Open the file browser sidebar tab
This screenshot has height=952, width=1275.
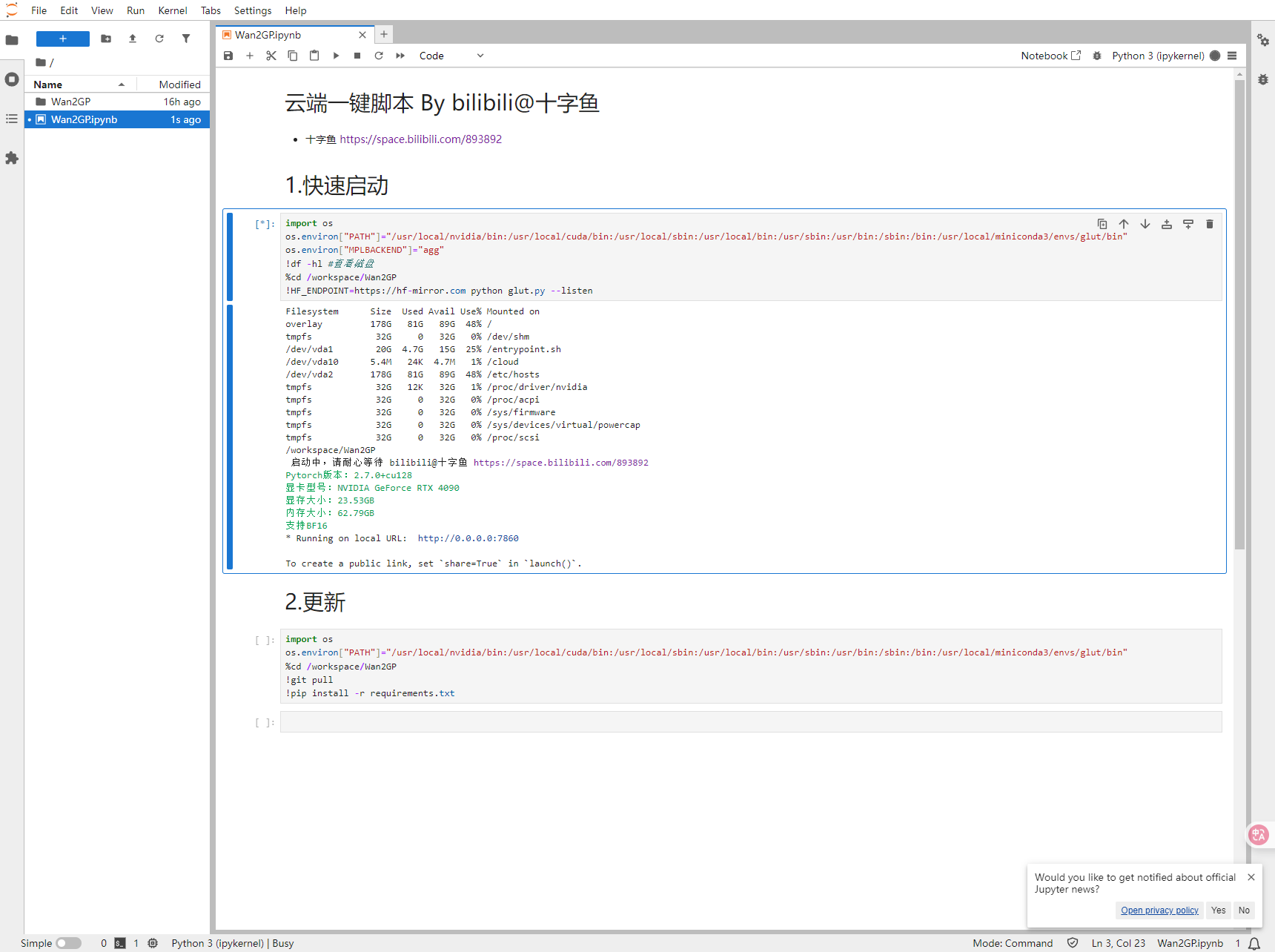(12, 40)
